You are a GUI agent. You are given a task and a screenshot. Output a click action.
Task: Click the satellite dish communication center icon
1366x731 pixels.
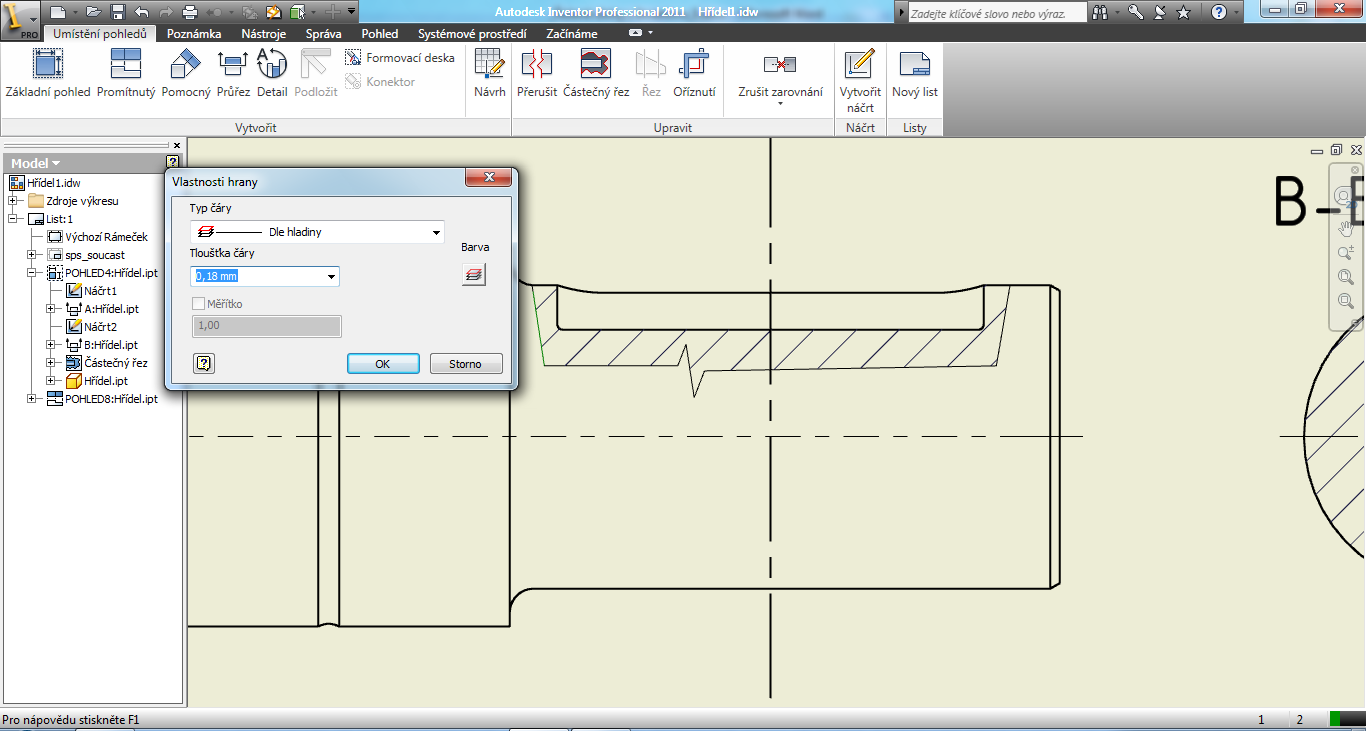[1160, 12]
